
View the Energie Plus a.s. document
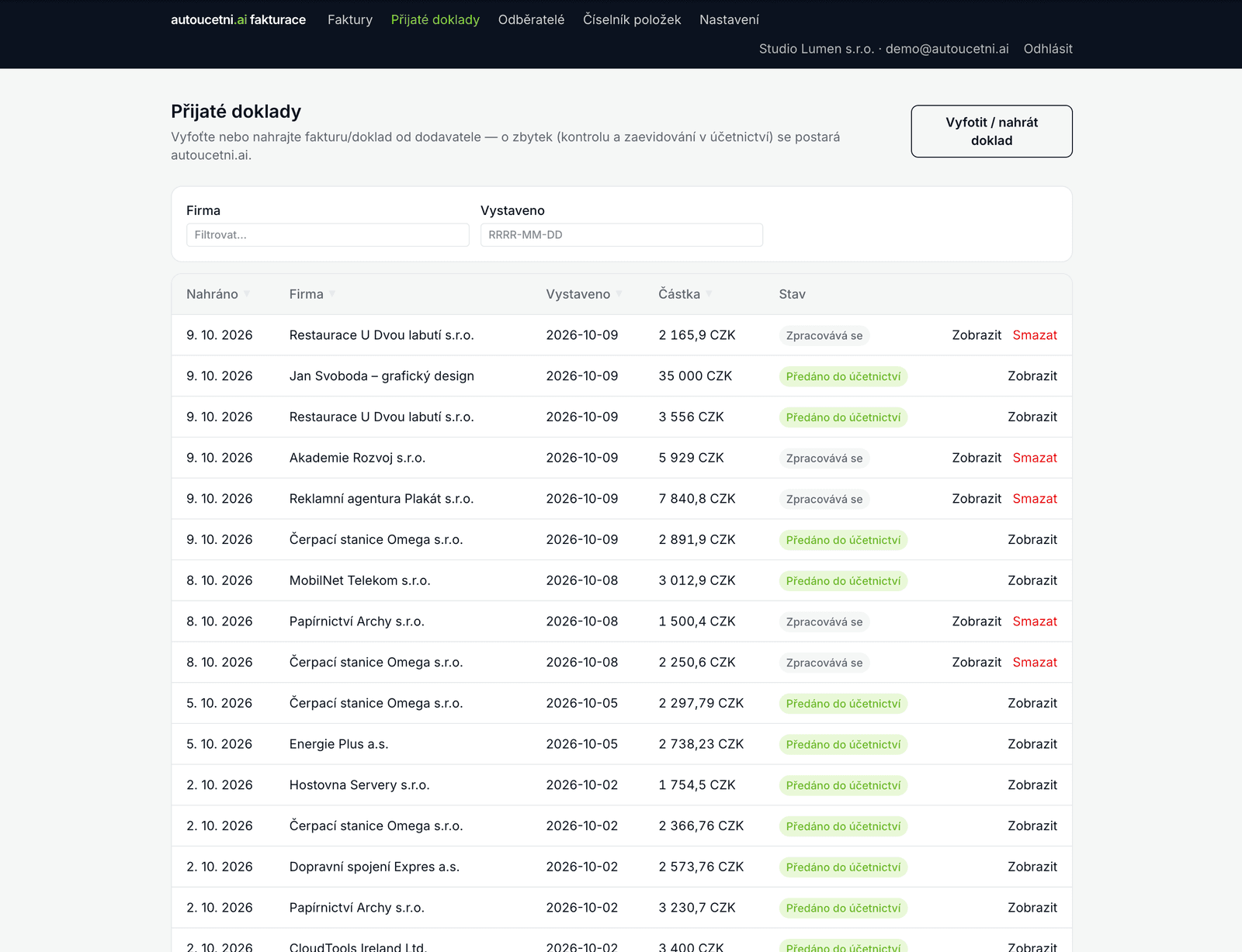(1032, 744)
